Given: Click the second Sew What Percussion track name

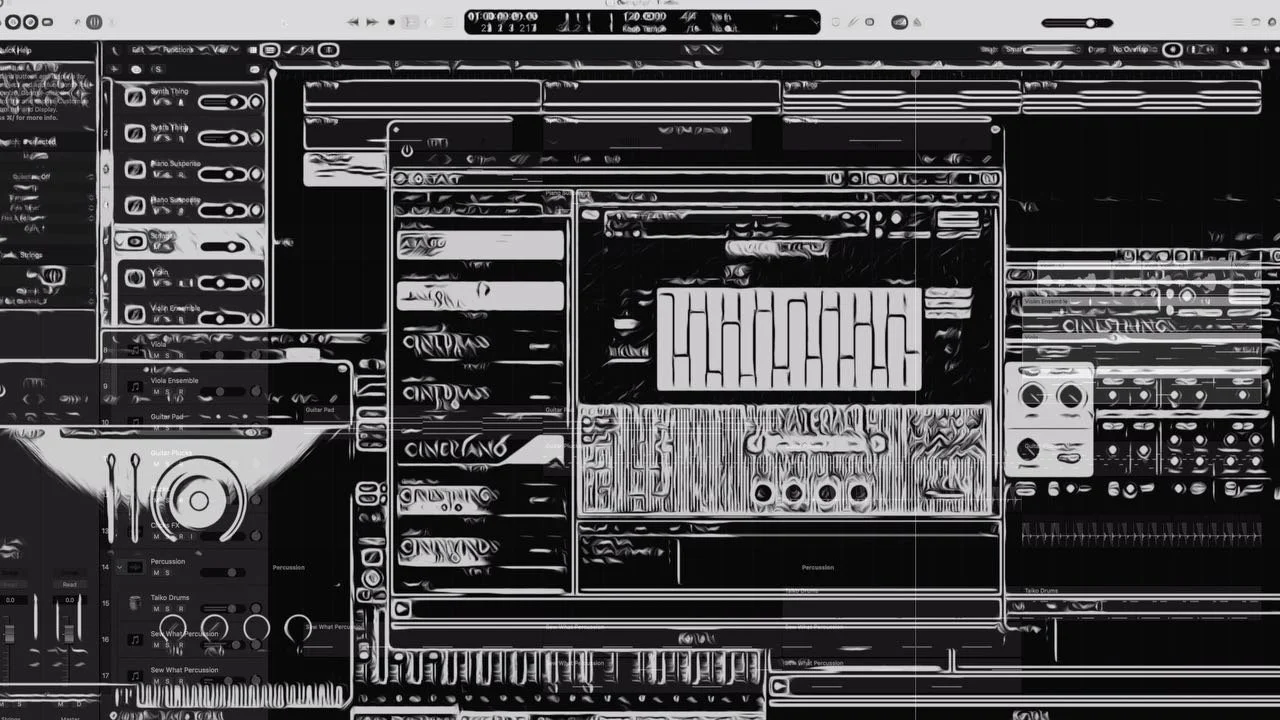Looking at the screenshot, I should point(184,670).
